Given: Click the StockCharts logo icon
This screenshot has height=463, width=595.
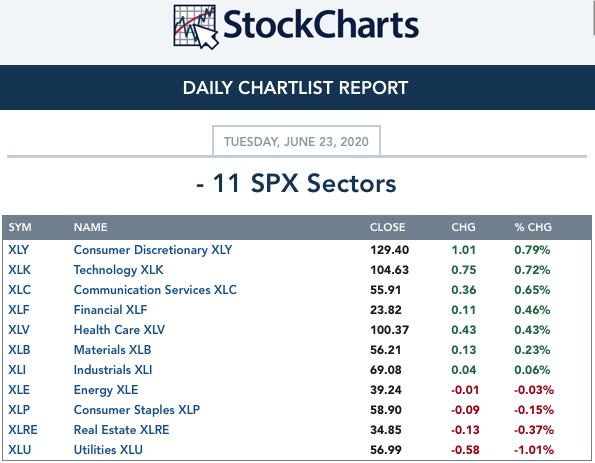Looking at the screenshot, I should click(196, 27).
